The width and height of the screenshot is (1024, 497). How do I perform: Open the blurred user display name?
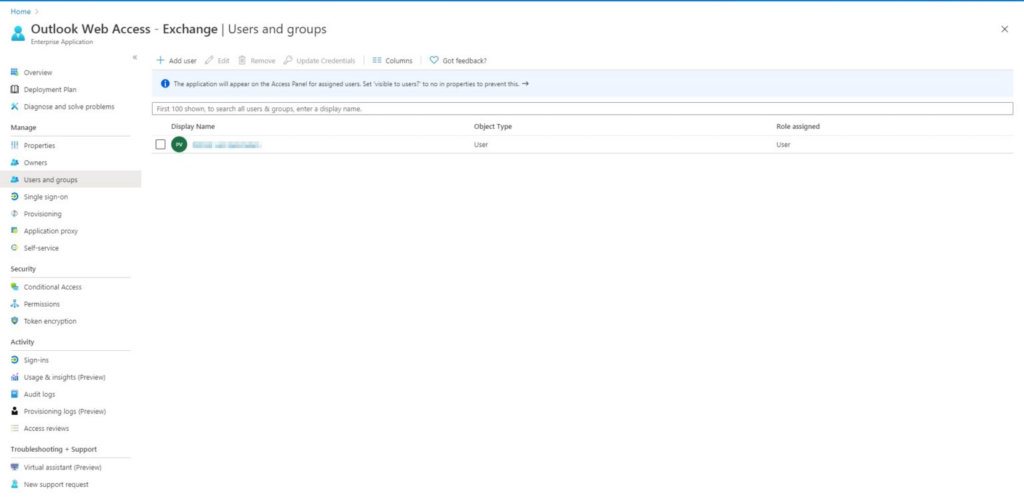coord(227,144)
